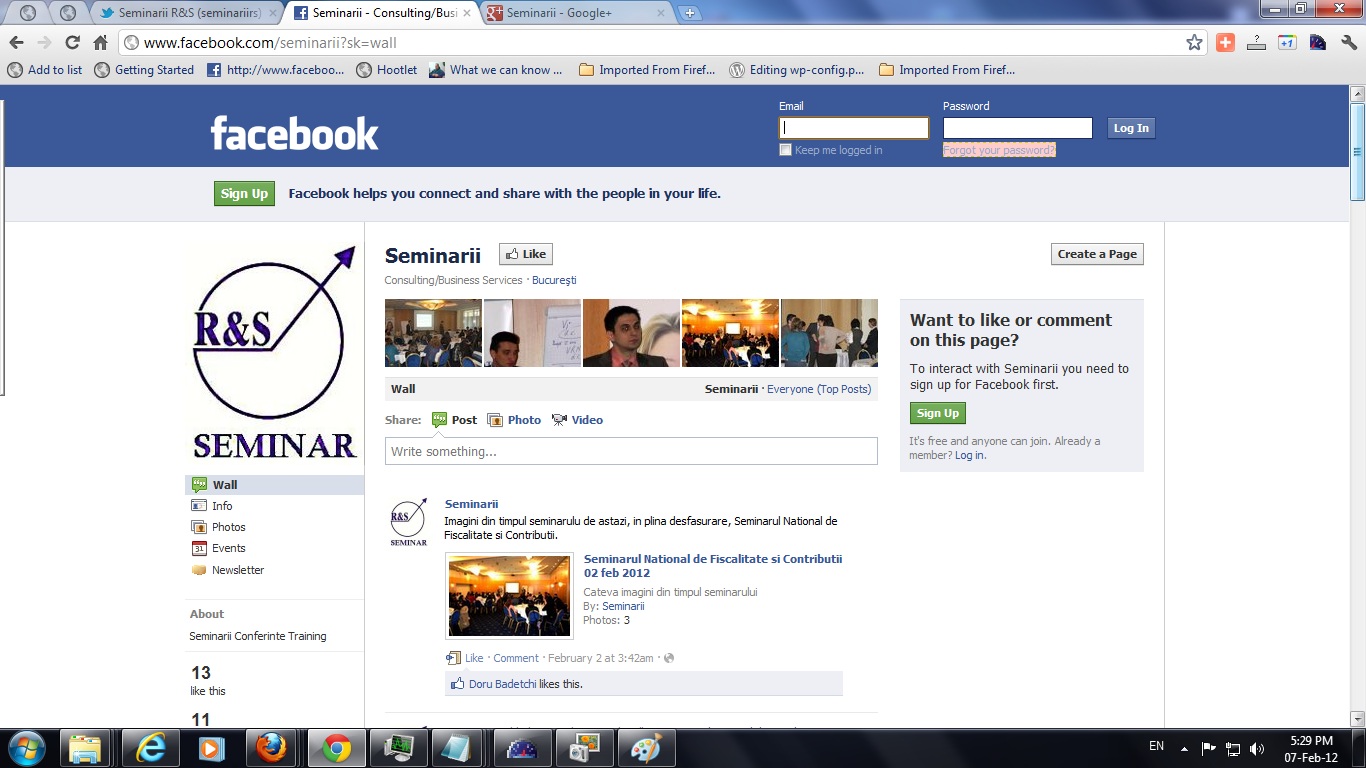Image resolution: width=1366 pixels, height=768 pixels.
Task: Click Forgot your password link
Action: coord(999,150)
